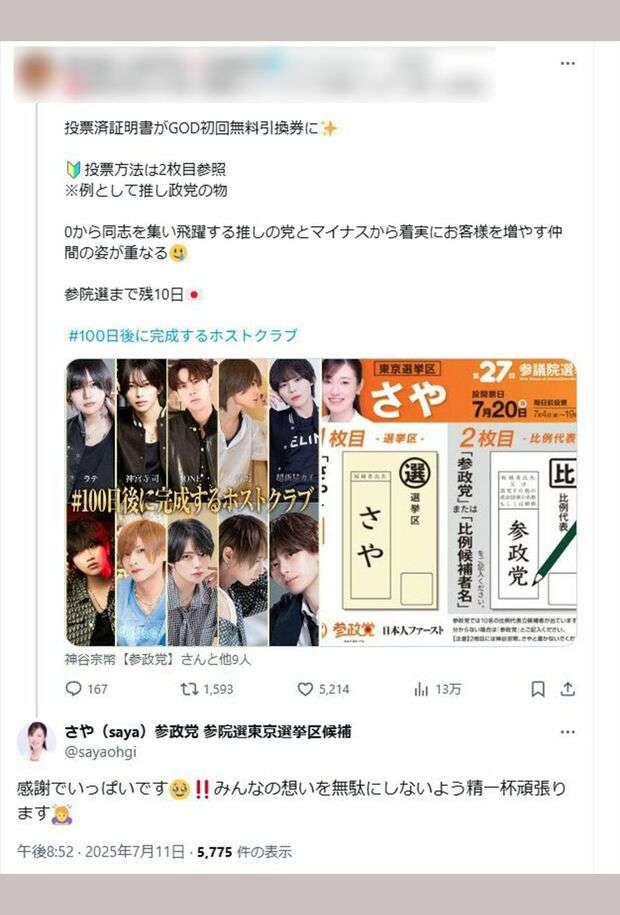Open saya's profile avatar

pyautogui.click(x=36, y=741)
